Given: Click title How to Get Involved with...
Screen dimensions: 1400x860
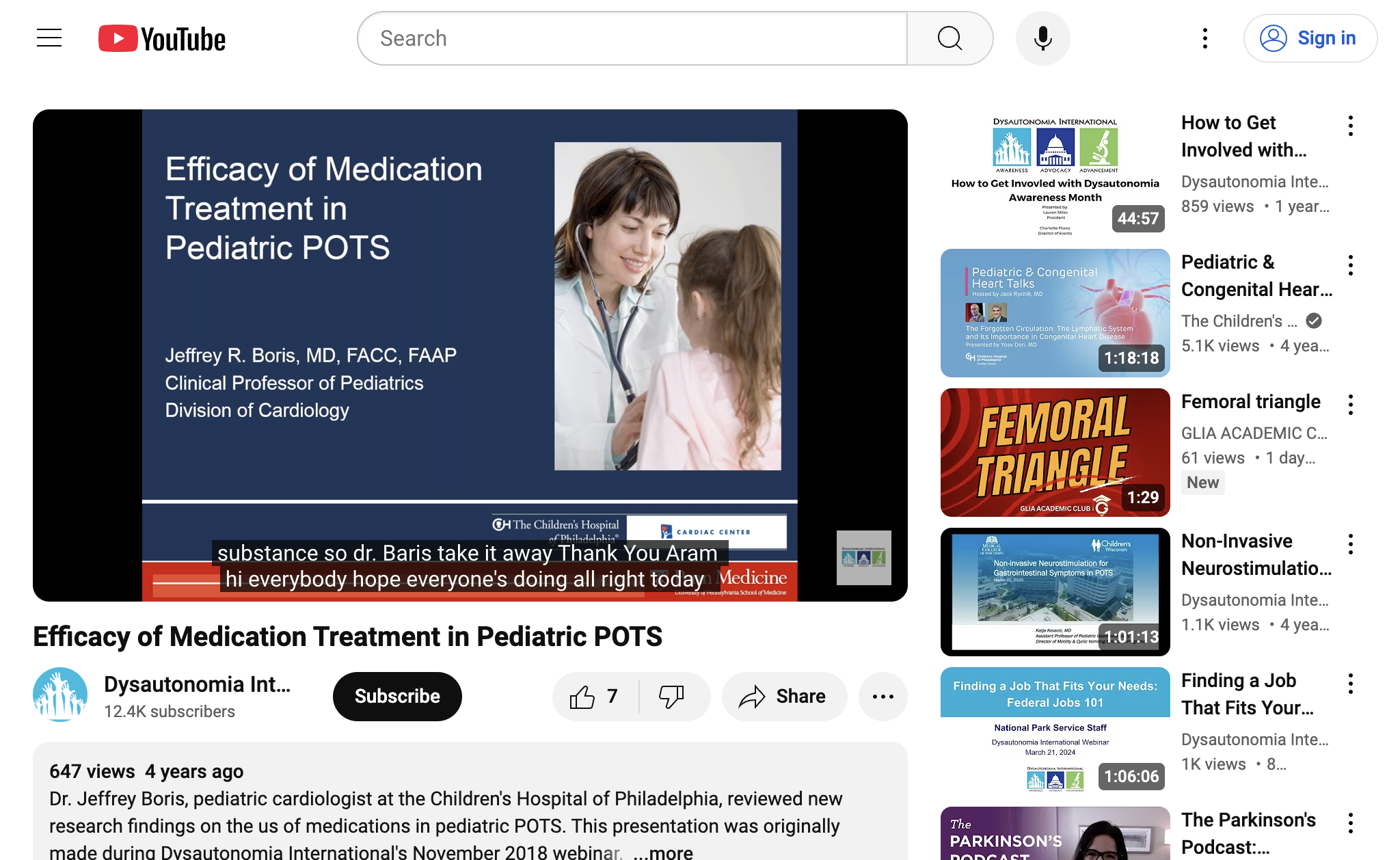Looking at the screenshot, I should coord(1244,137).
